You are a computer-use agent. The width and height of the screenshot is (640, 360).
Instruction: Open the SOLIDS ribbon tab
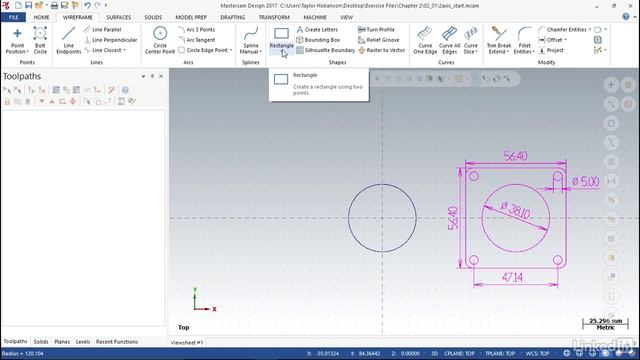click(x=153, y=18)
